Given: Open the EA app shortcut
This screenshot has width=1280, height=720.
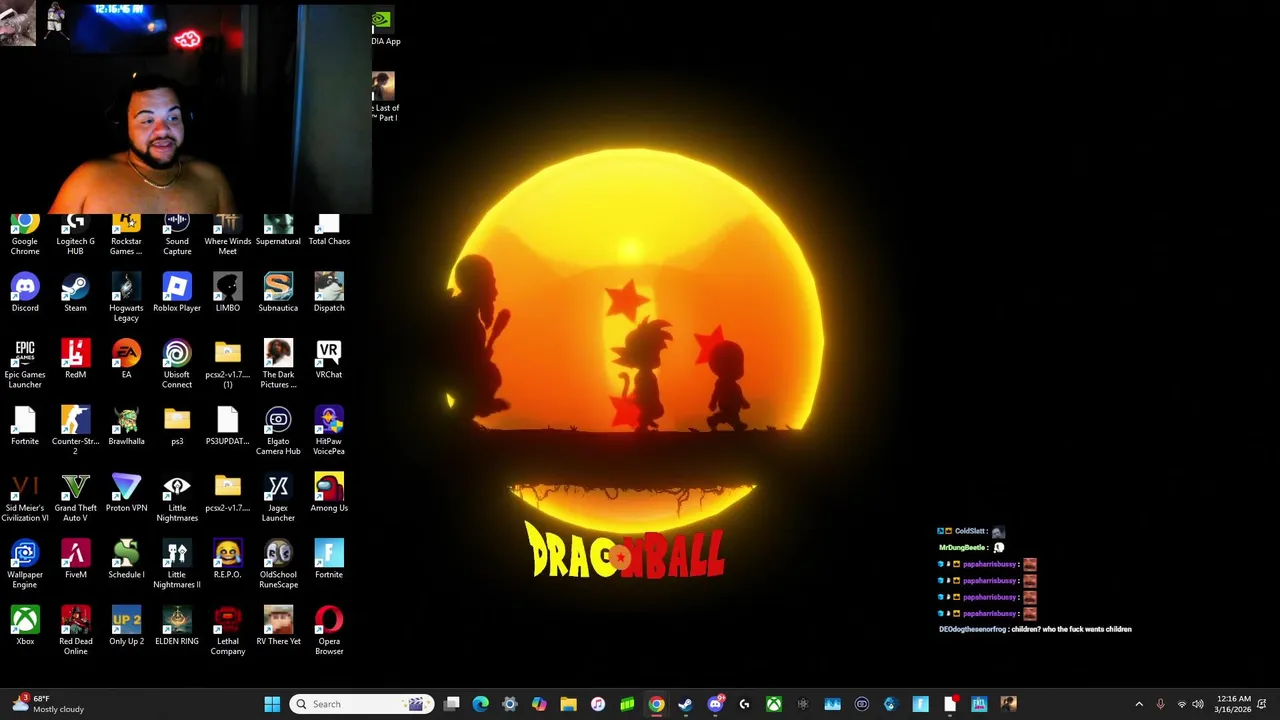Looking at the screenshot, I should [126, 360].
